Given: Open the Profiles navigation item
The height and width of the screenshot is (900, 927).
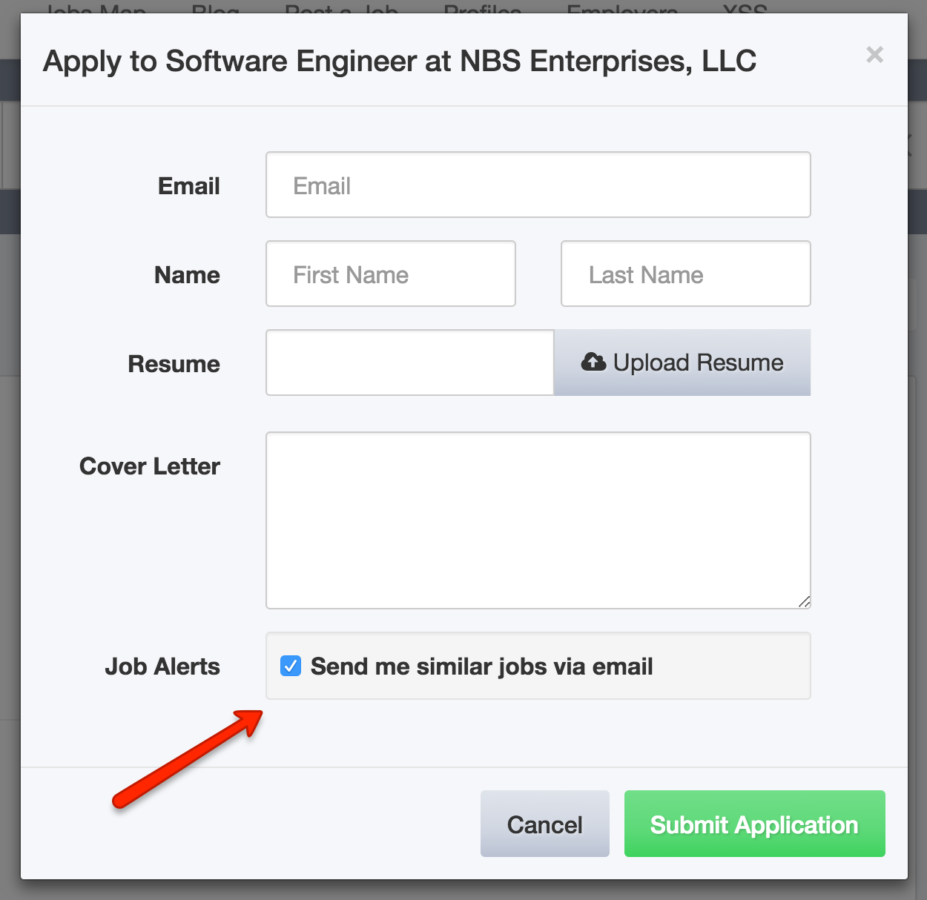Looking at the screenshot, I should click(483, 10).
